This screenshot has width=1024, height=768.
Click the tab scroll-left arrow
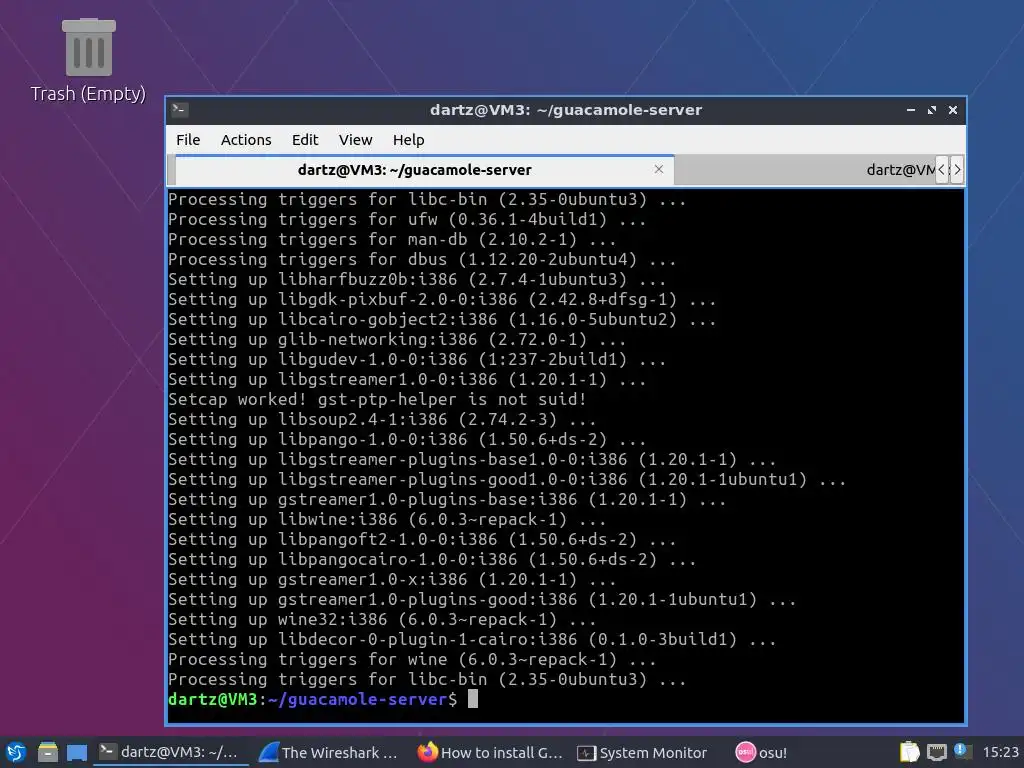click(942, 170)
